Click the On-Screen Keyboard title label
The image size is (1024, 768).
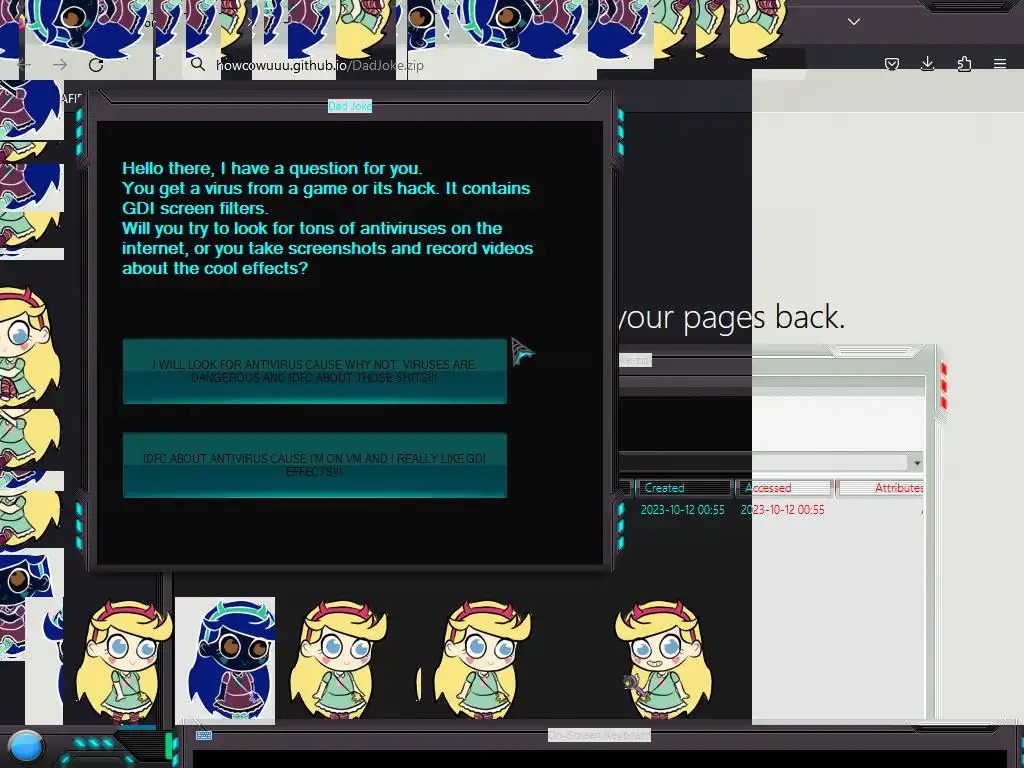(x=600, y=735)
